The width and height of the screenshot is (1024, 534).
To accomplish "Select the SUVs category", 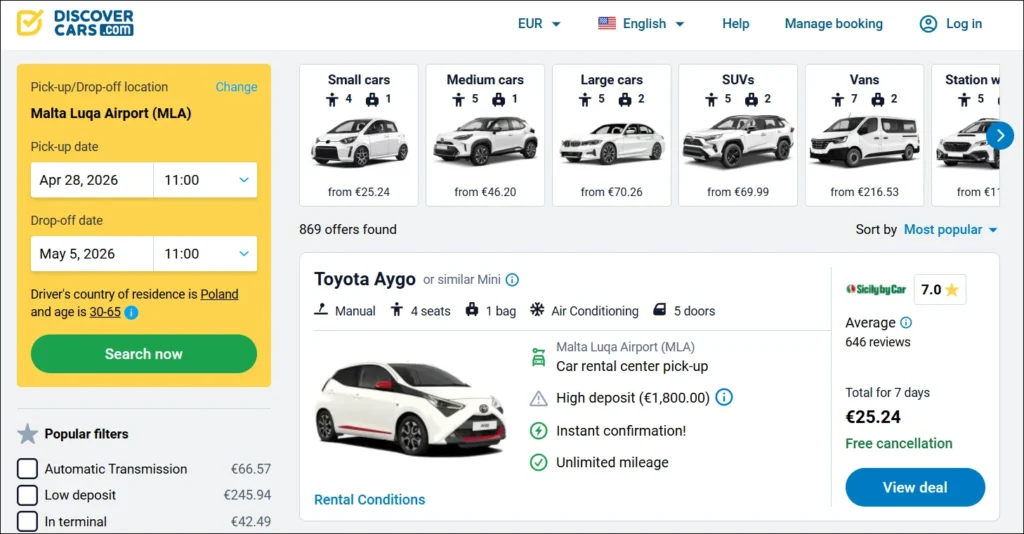I will [x=738, y=135].
